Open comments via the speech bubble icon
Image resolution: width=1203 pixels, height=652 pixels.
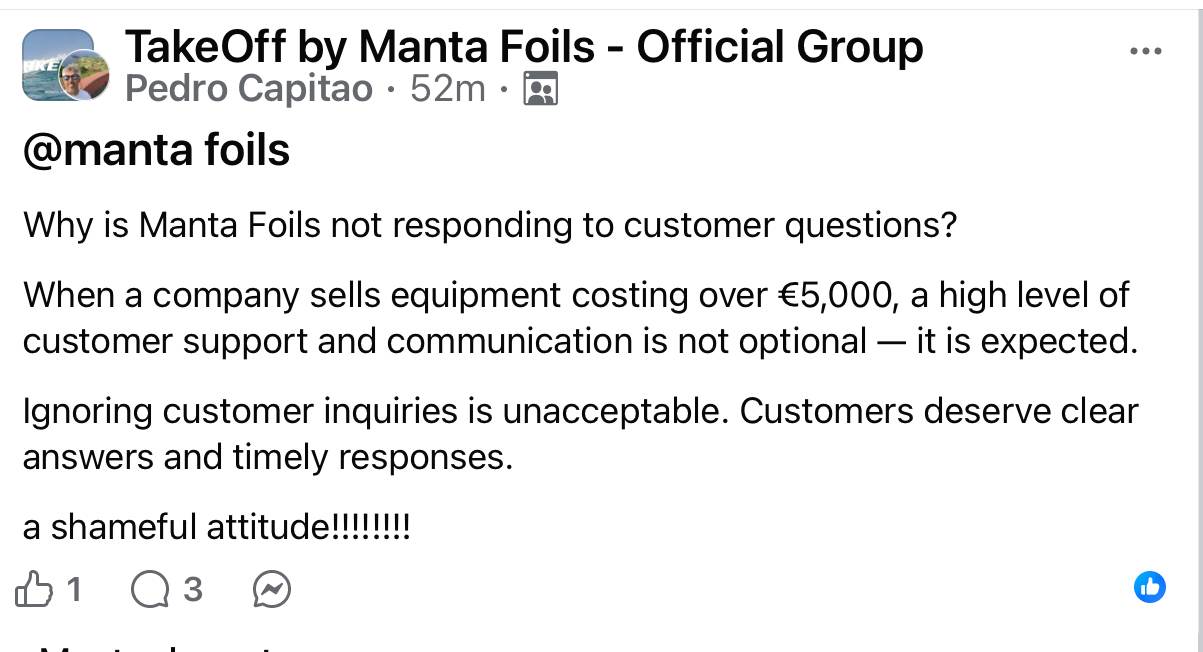pyautogui.click(x=150, y=590)
